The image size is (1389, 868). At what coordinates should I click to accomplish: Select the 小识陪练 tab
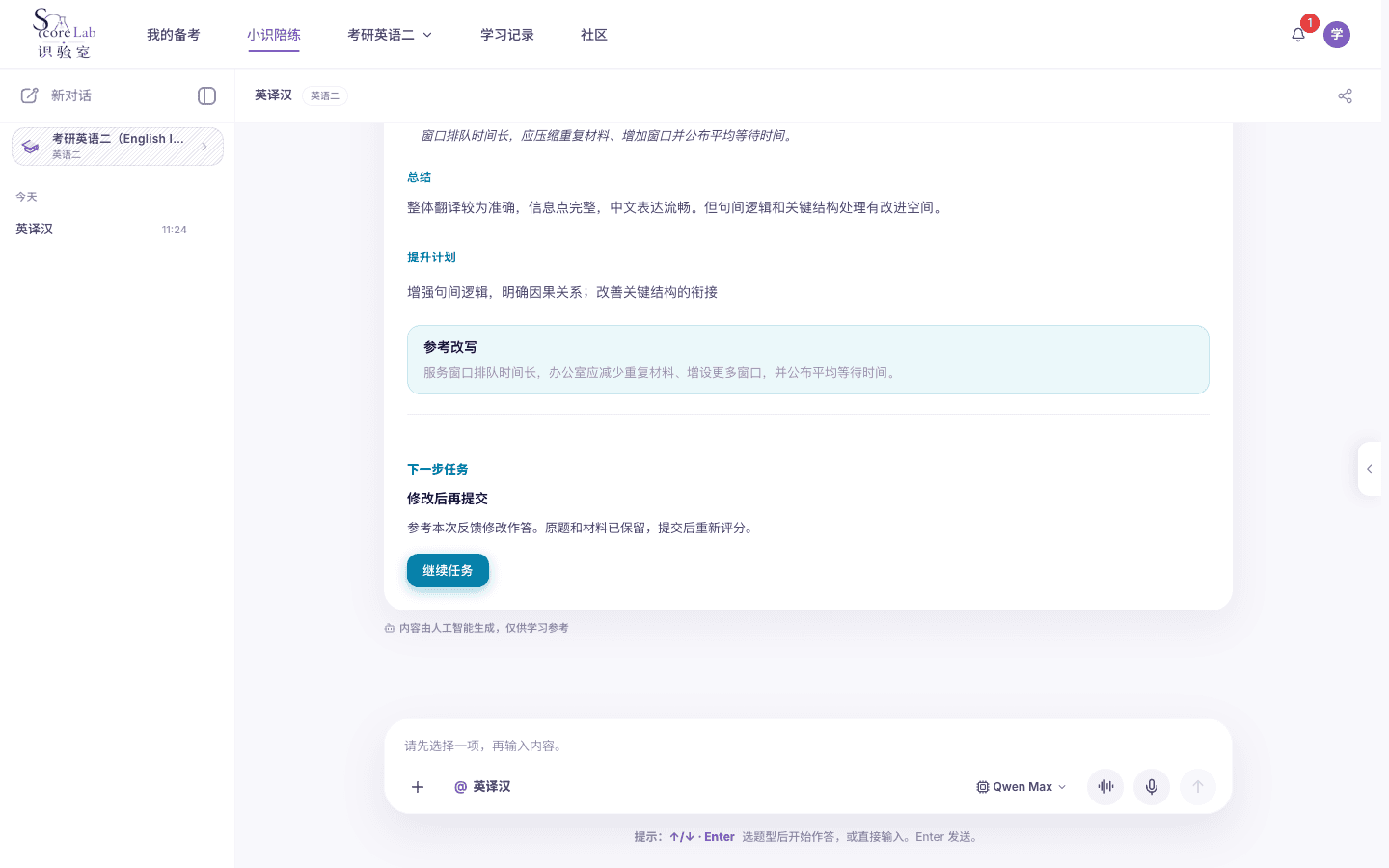point(274,35)
